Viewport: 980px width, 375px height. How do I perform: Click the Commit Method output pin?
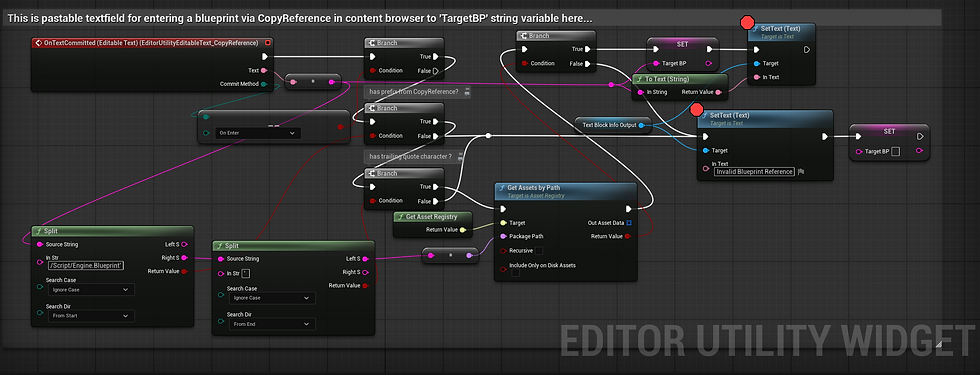click(264, 84)
